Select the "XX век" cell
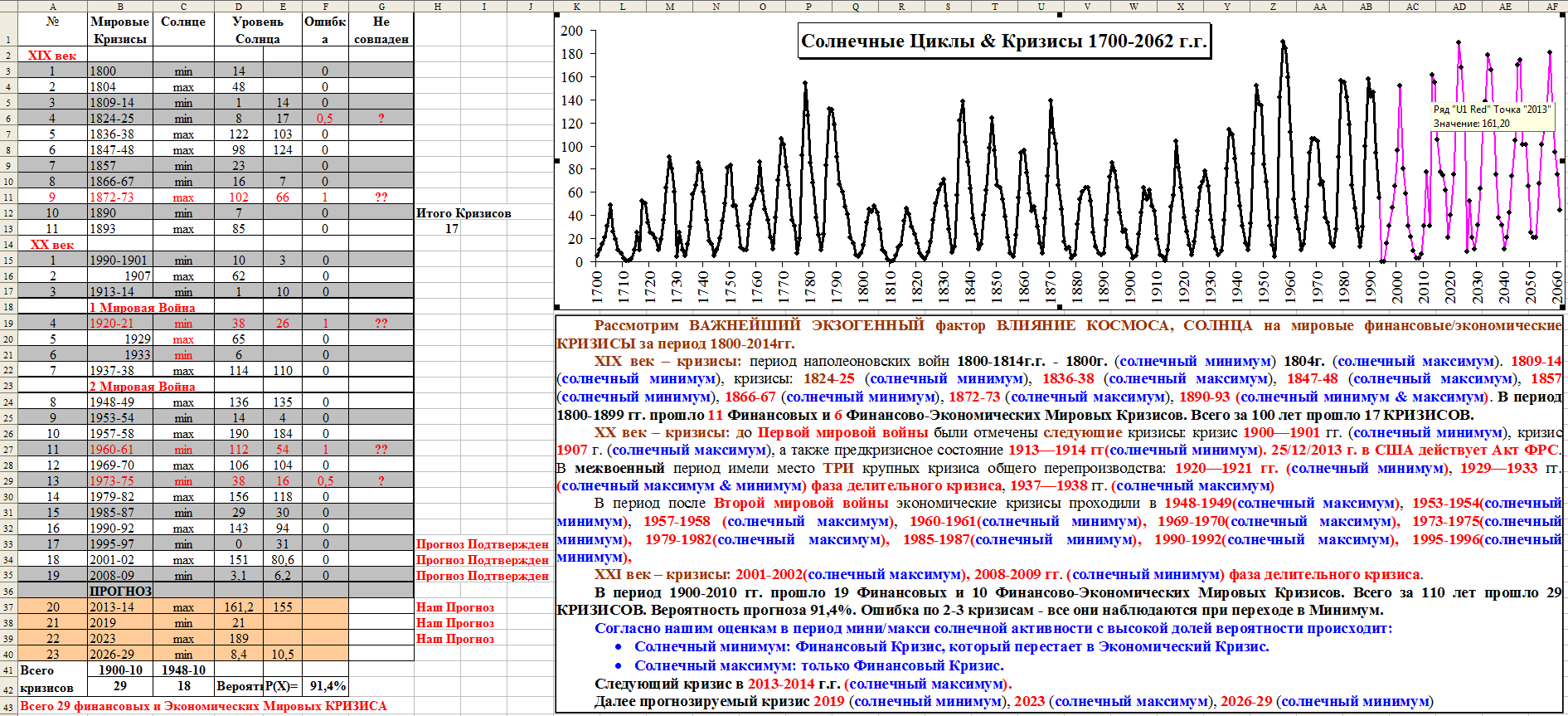Screen dimensions: 1568x716 52,245
